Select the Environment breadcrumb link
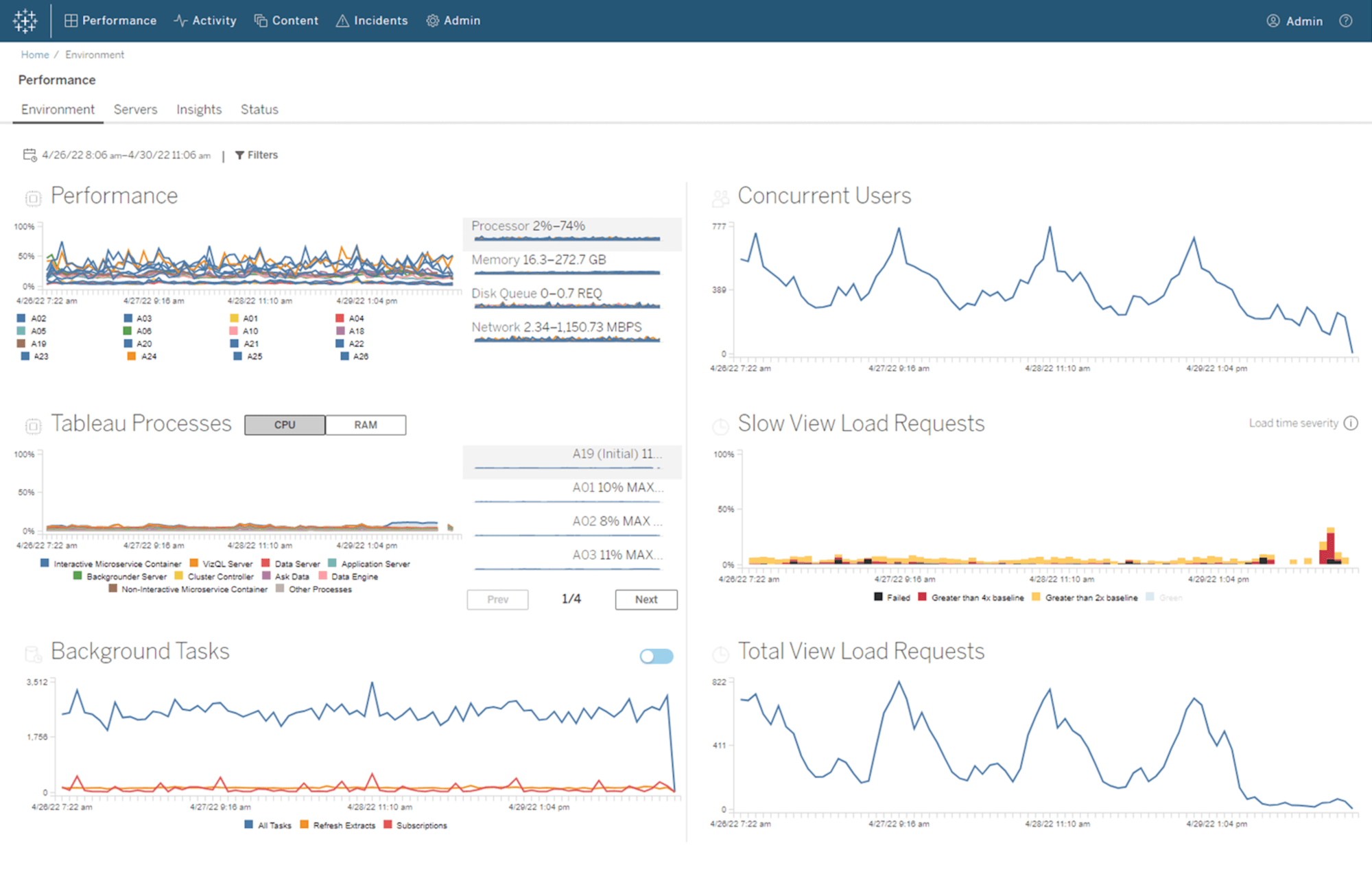Image resolution: width=1372 pixels, height=876 pixels. (96, 54)
